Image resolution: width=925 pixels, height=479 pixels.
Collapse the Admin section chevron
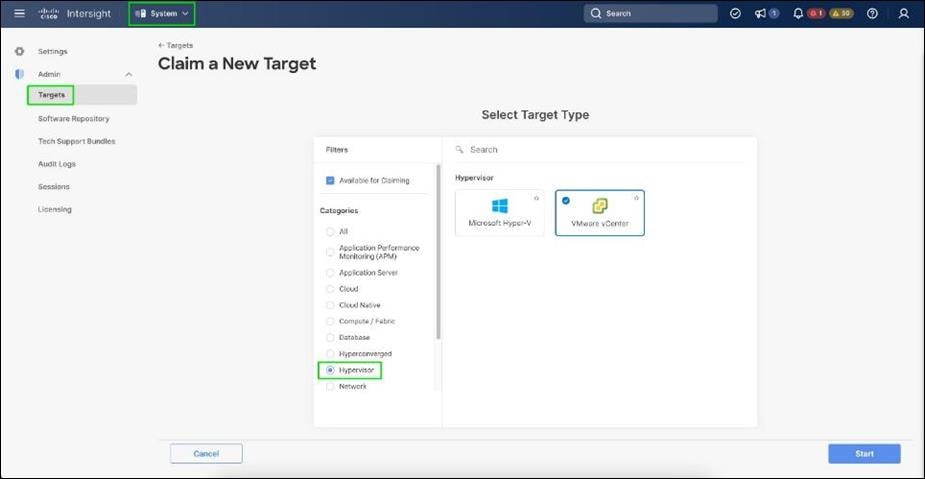pyautogui.click(x=129, y=74)
